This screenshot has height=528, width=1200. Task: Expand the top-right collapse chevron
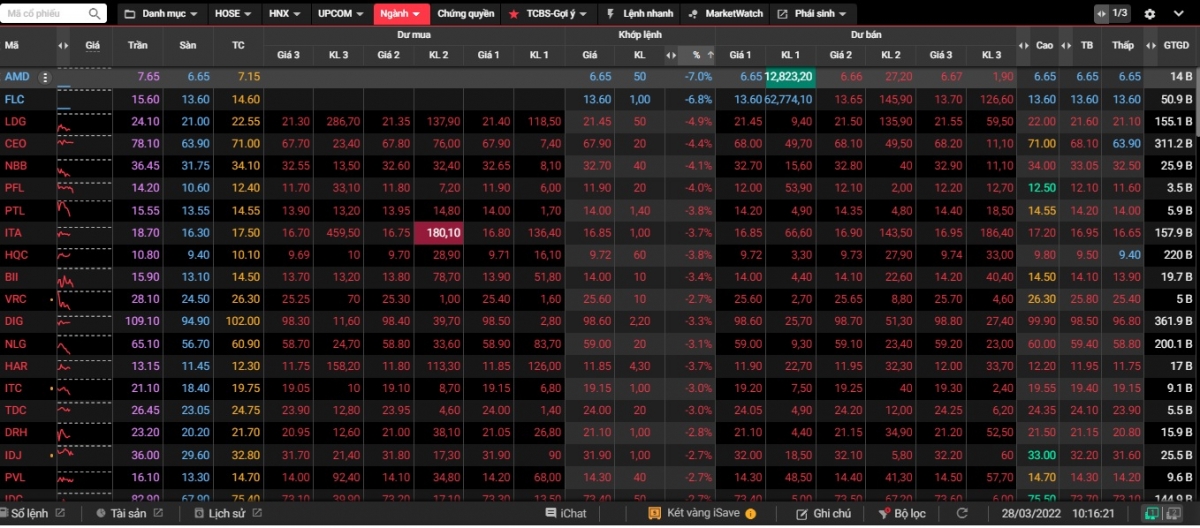[x=1181, y=14]
